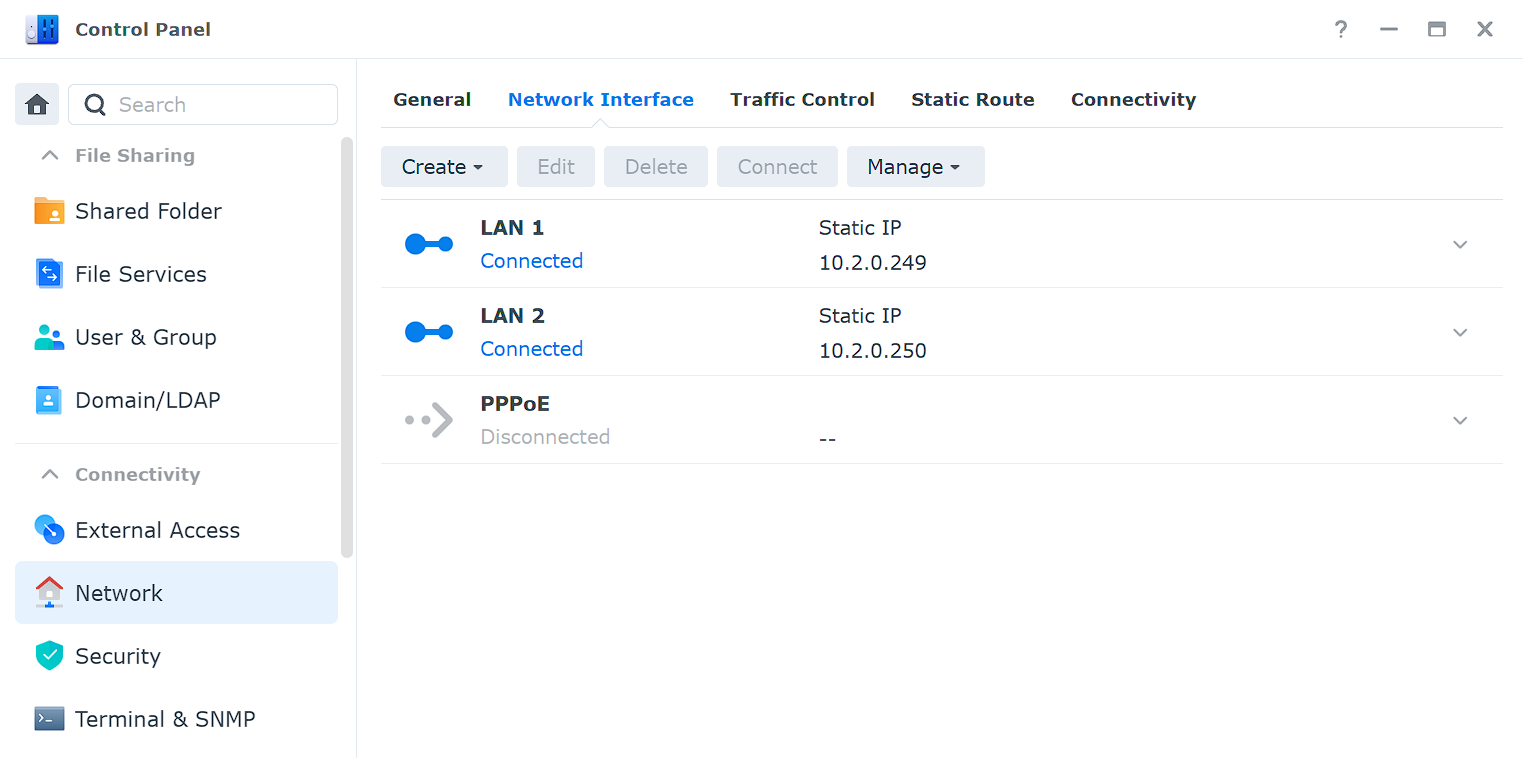Image resolution: width=1523 pixels, height=758 pixels.
Task: Open the Shared Folder settings icon
Action: coord(48,211)
